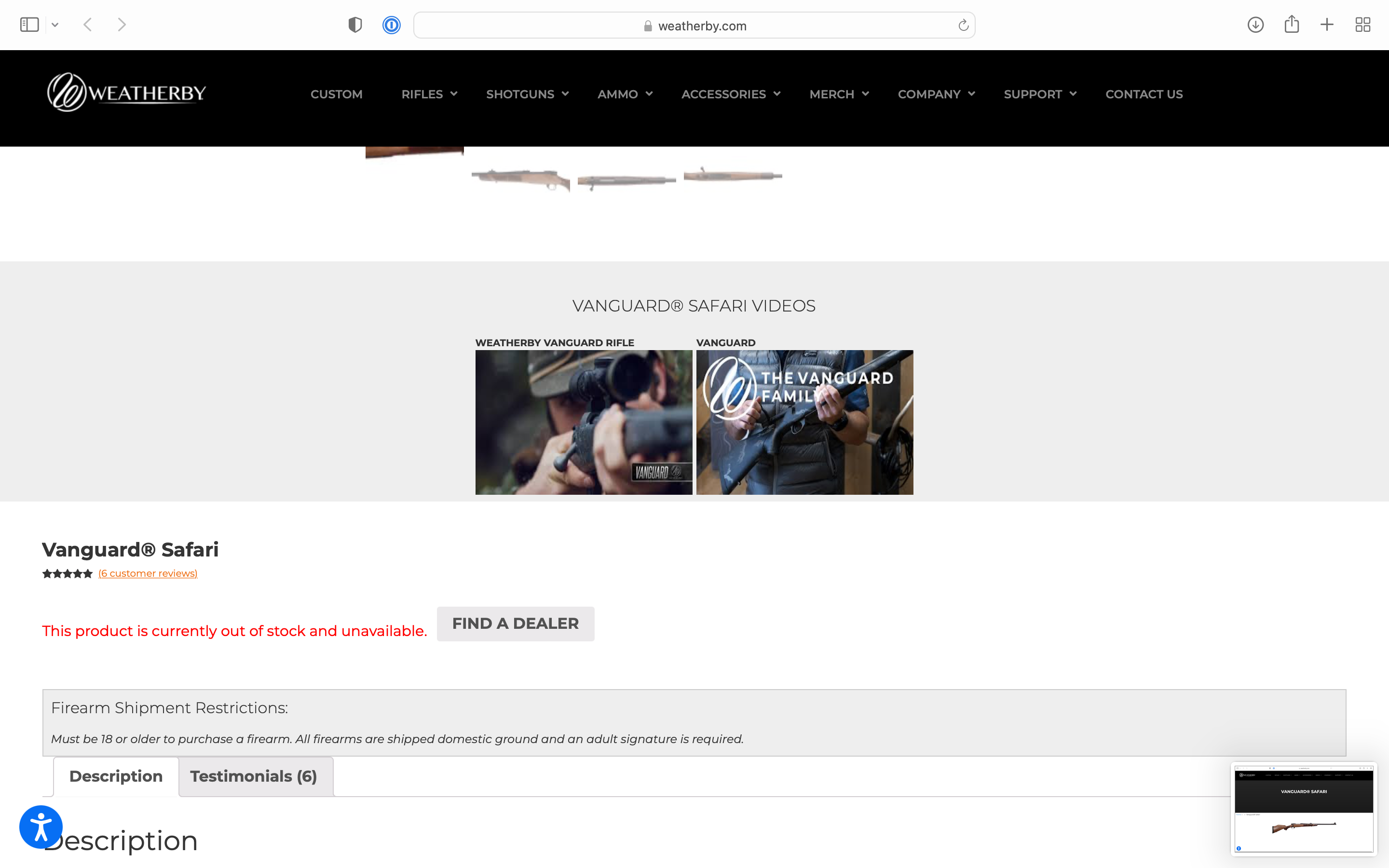
Task: Open the Shotguns menu item
Action: click(520, 94)
